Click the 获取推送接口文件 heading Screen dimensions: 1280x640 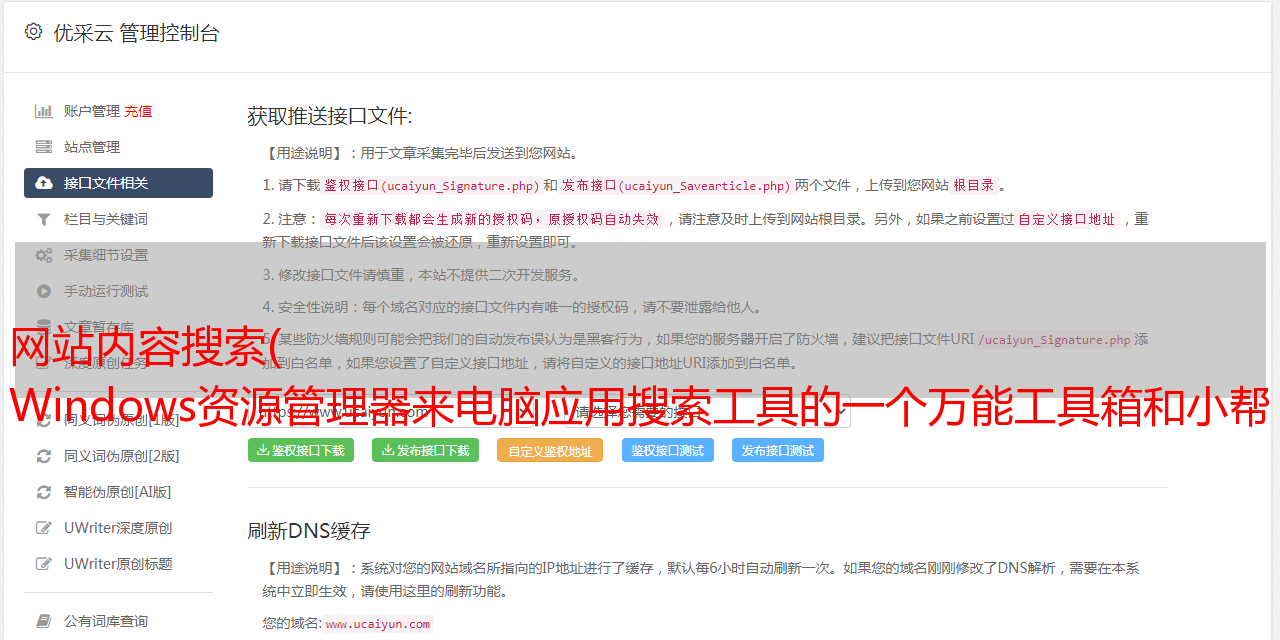point(330,116)
